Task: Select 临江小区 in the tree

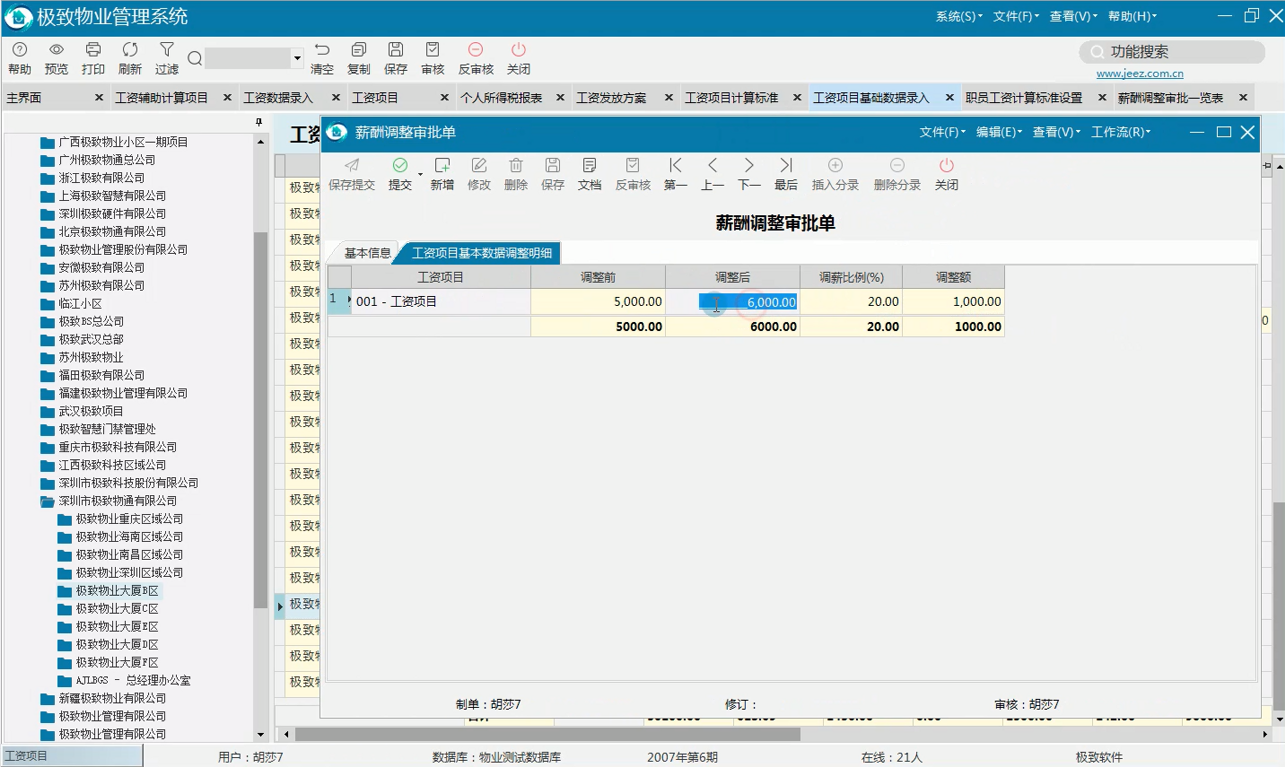Action: point(80,304)
